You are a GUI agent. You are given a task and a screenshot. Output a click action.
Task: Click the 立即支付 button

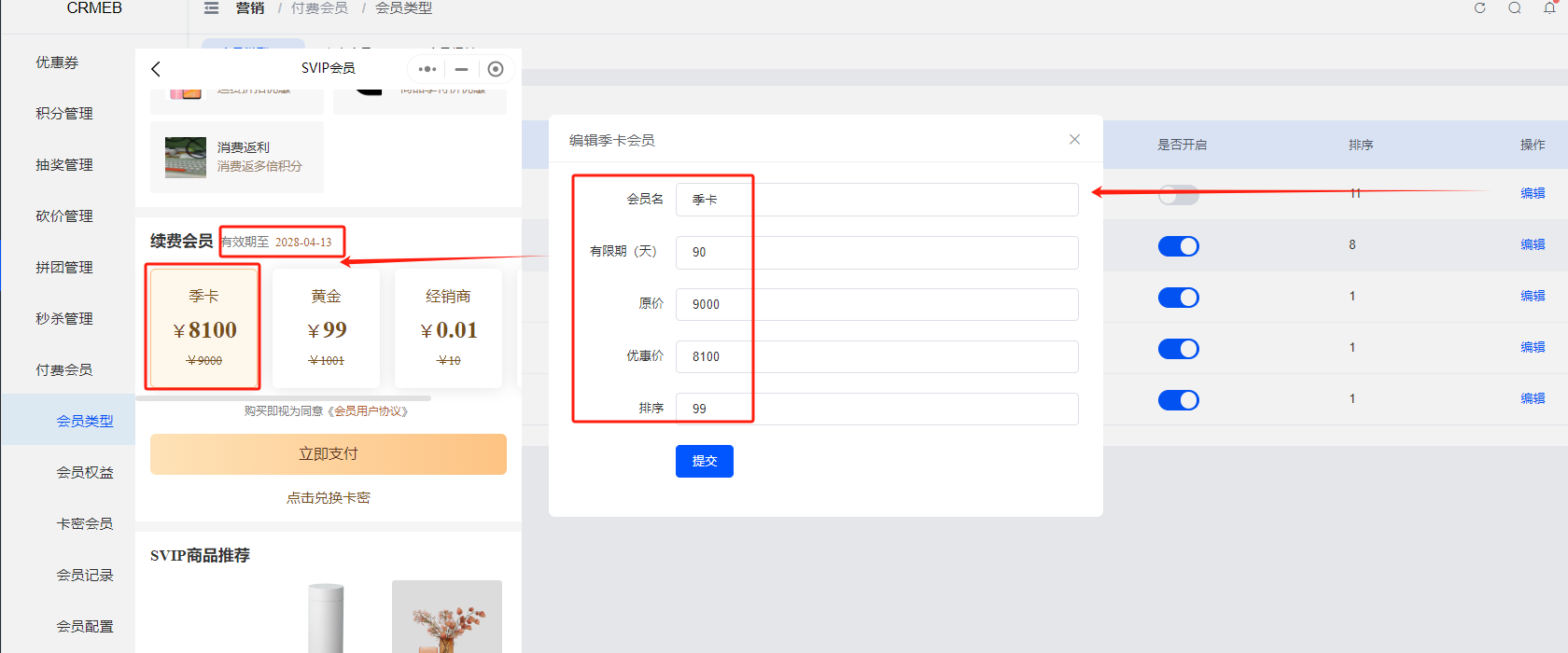point(329,454)
